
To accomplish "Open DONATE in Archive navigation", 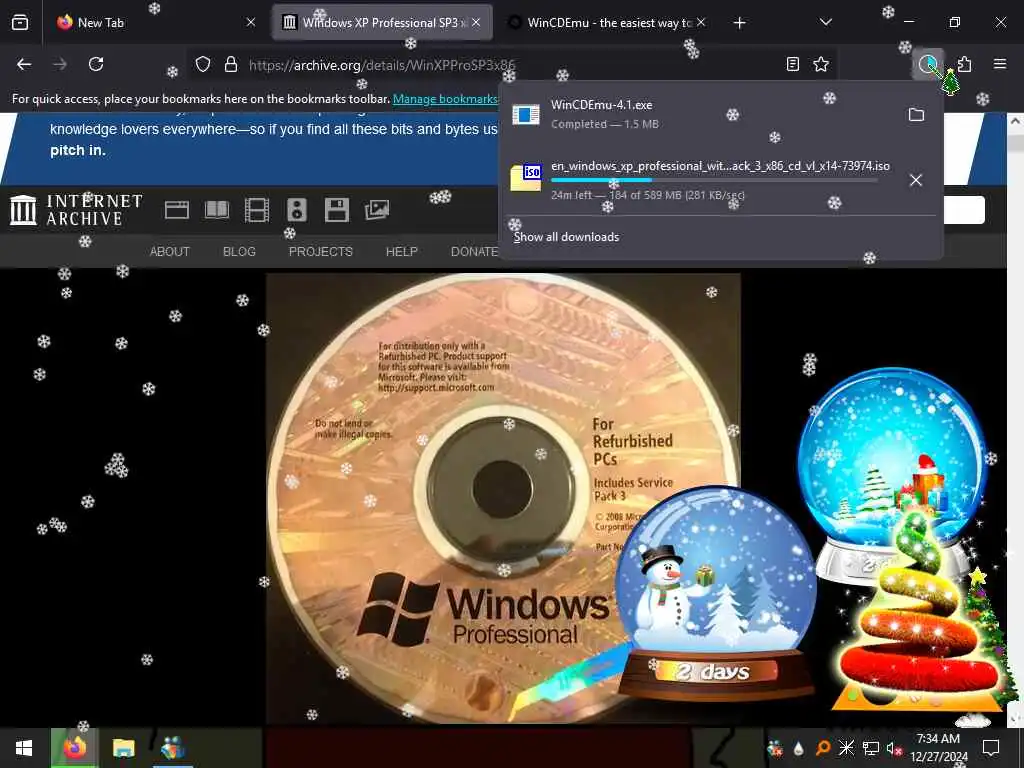I will (x=475, y=251).
